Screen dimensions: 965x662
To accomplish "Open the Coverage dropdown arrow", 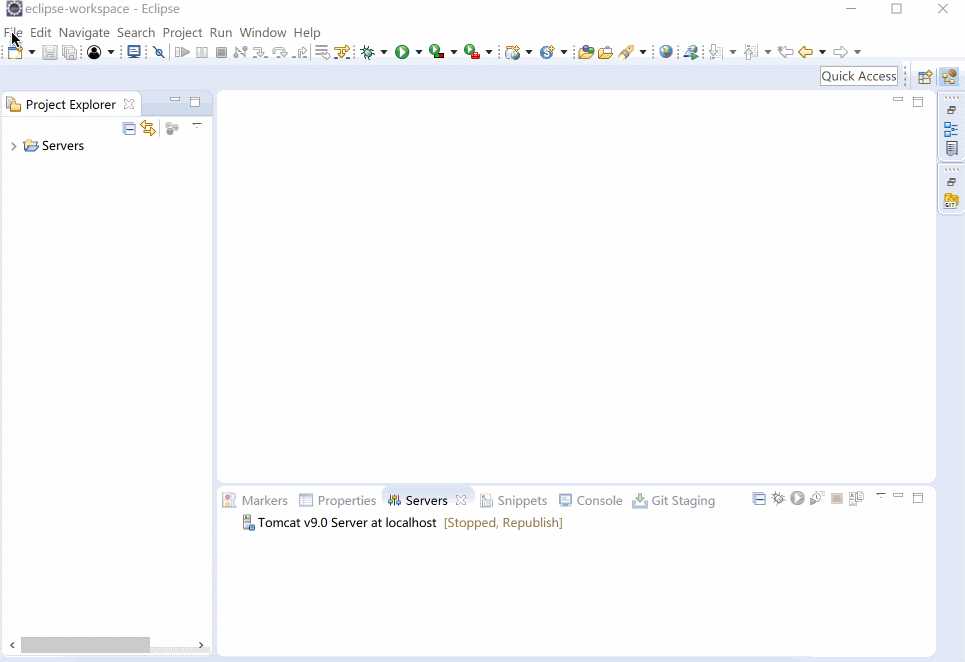I will pos(454,52).
